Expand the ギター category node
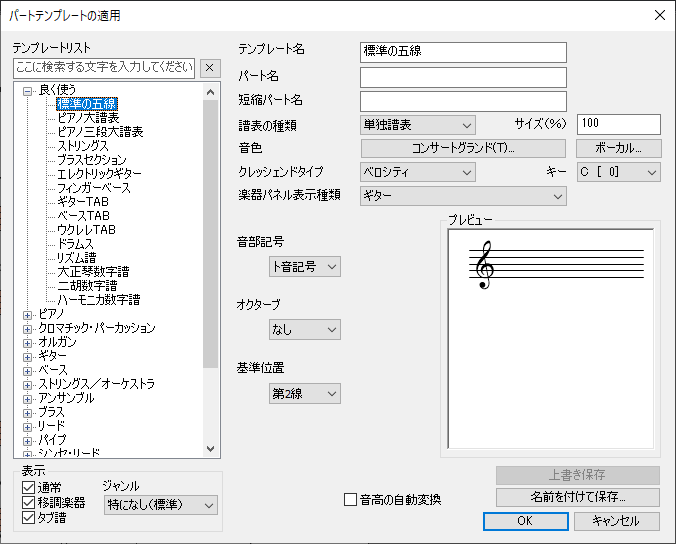 point(28,357)
